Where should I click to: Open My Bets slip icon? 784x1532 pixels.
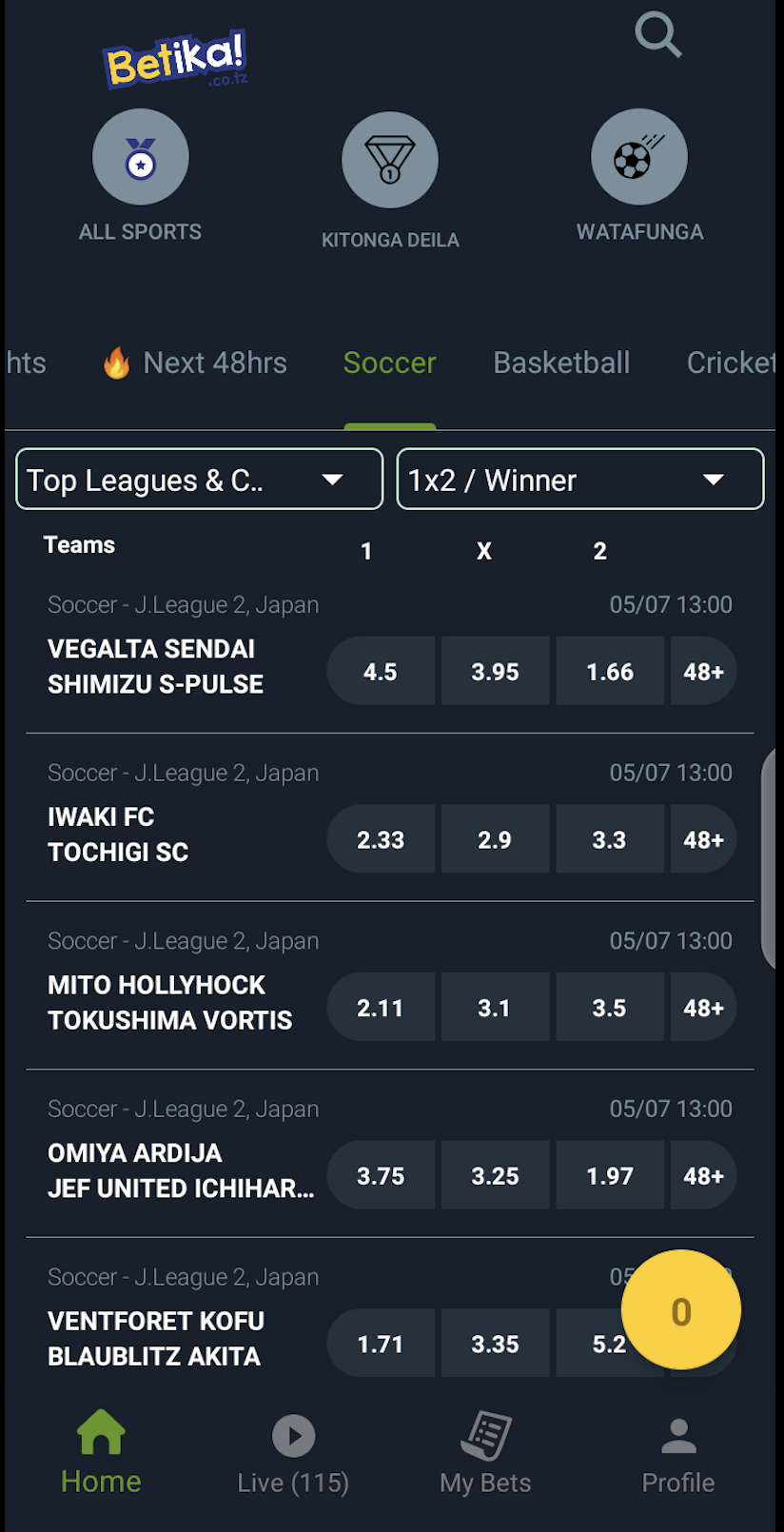point(486,1435)
